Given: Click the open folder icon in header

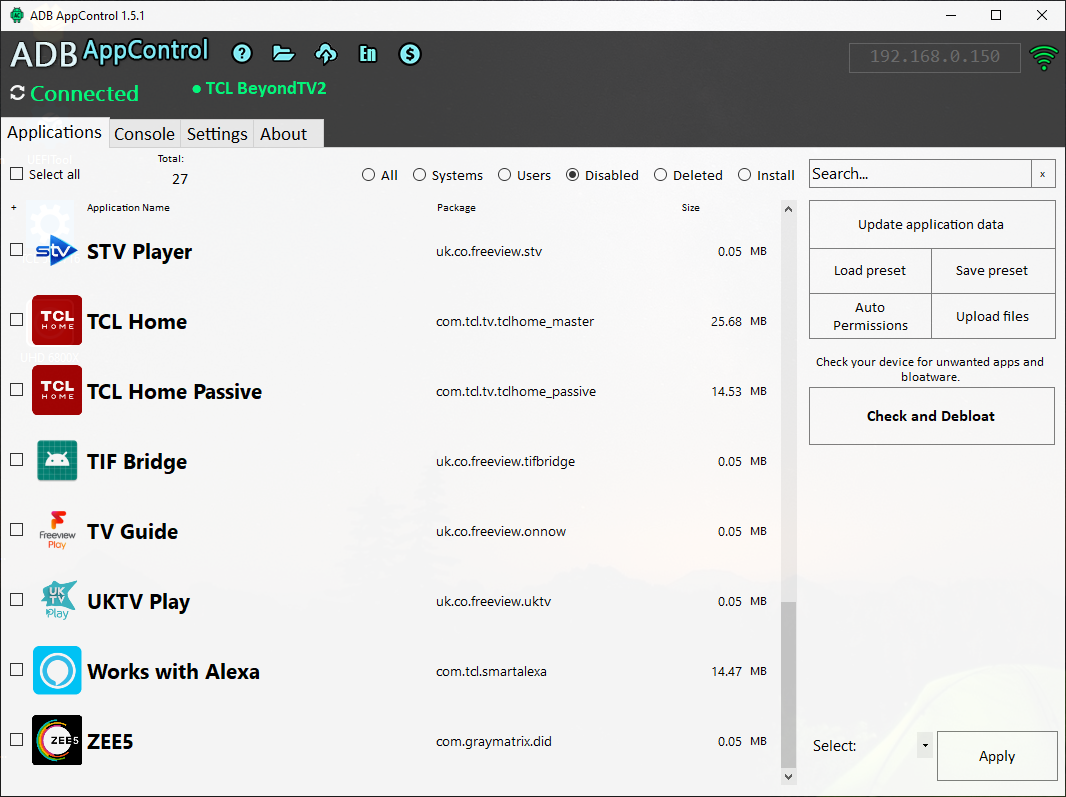Looking at the screenshot, I should point(283,53).
